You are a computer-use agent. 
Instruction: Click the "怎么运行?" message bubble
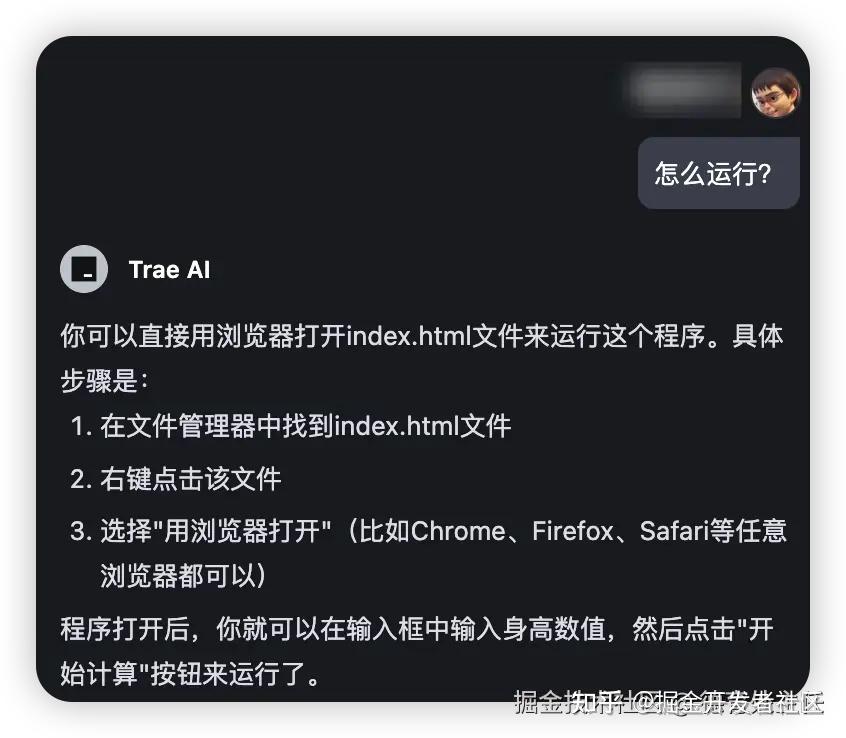point(718,173)
